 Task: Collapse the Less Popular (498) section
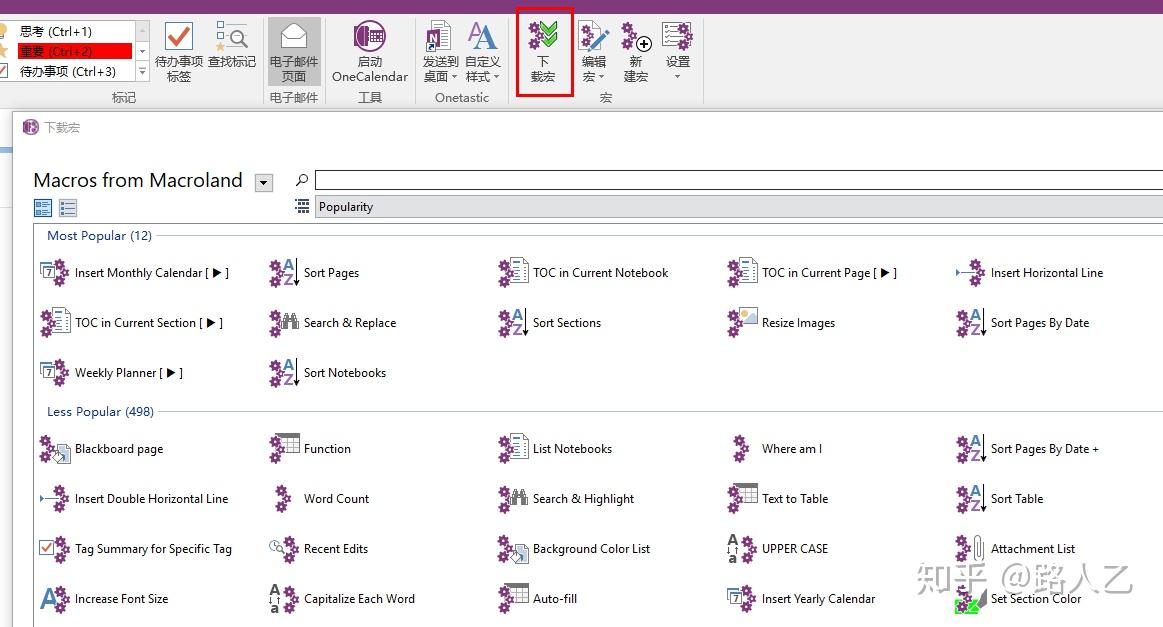pos(98,411)
